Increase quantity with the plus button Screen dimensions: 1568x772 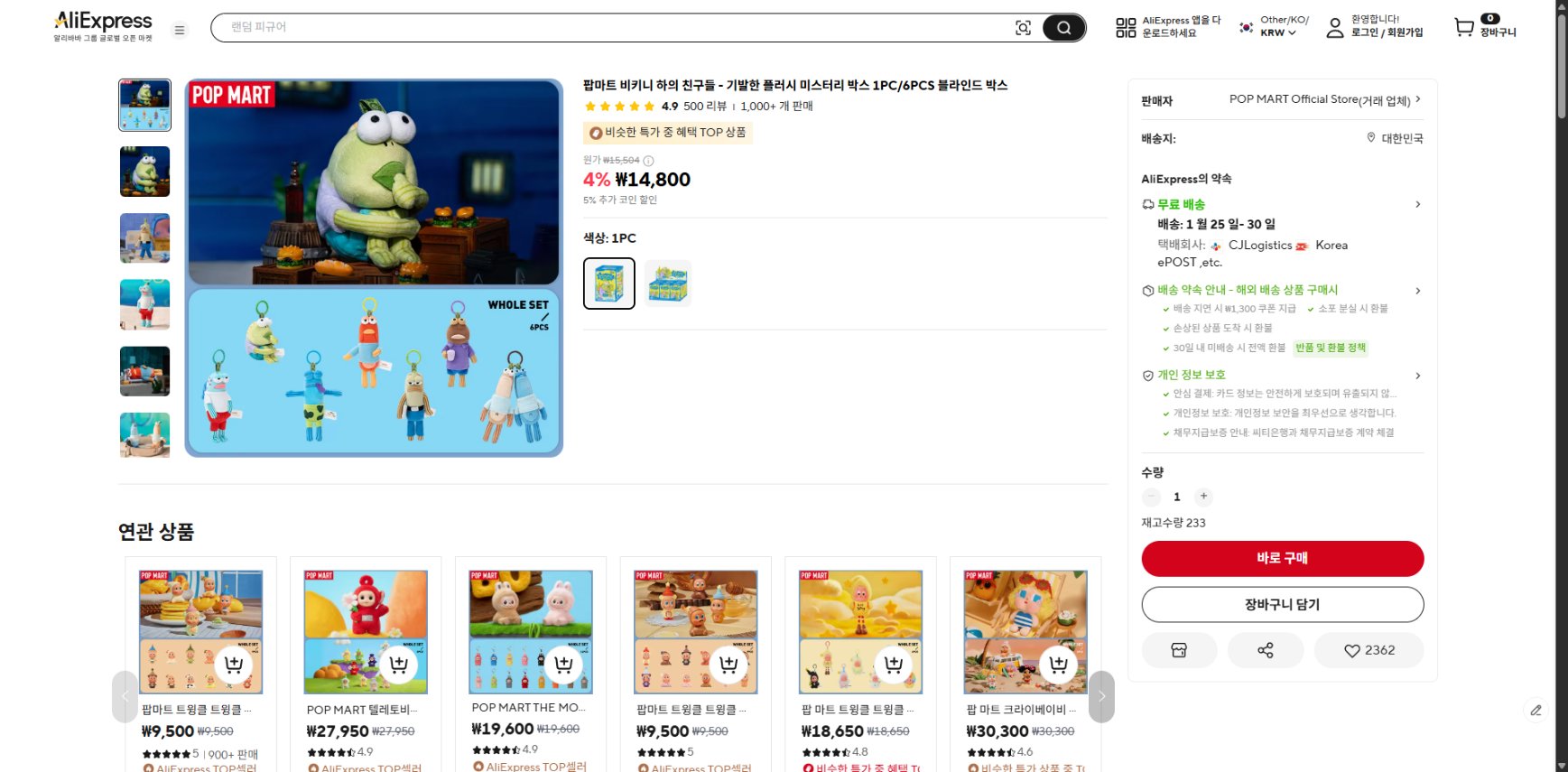coord(1203,497)
